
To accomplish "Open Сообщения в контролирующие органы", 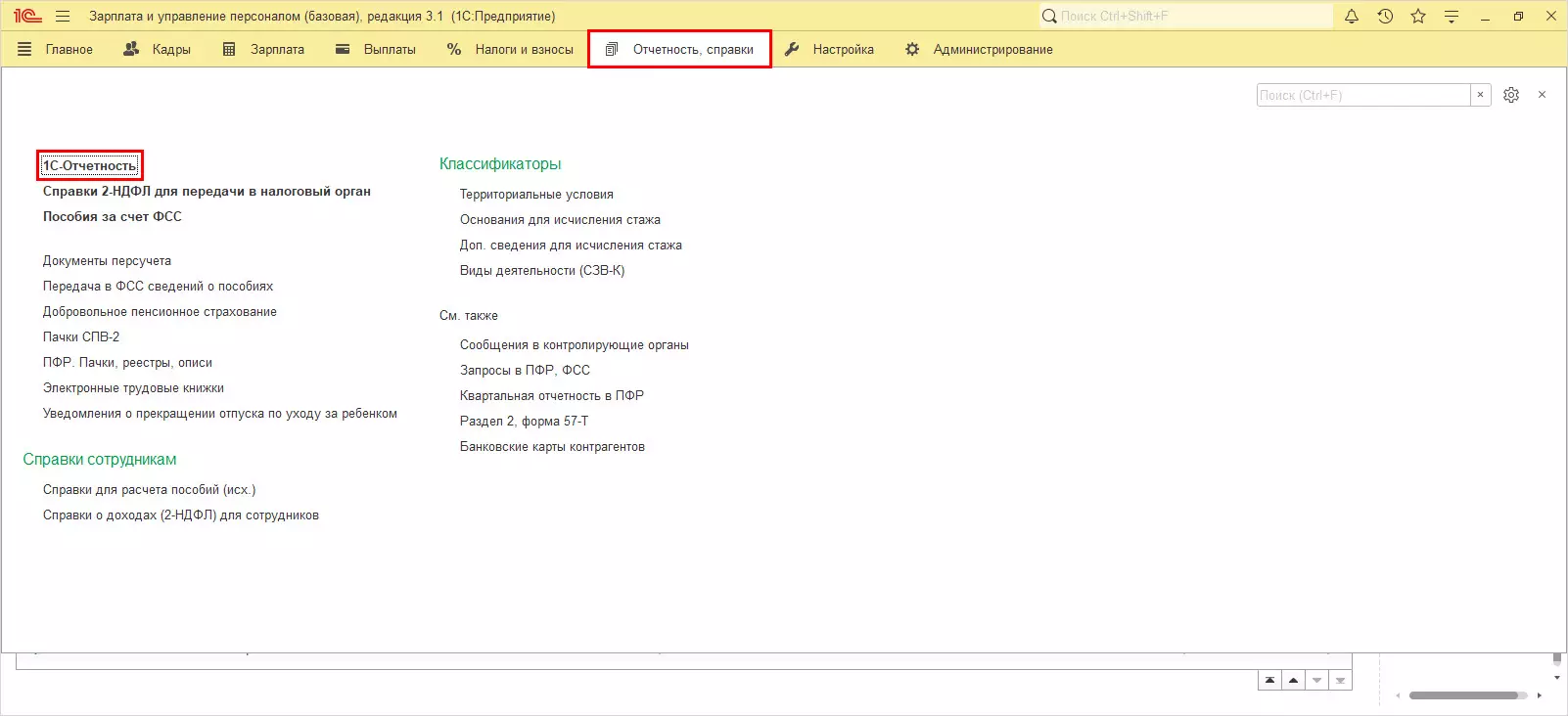I will [x=575, y=344].
